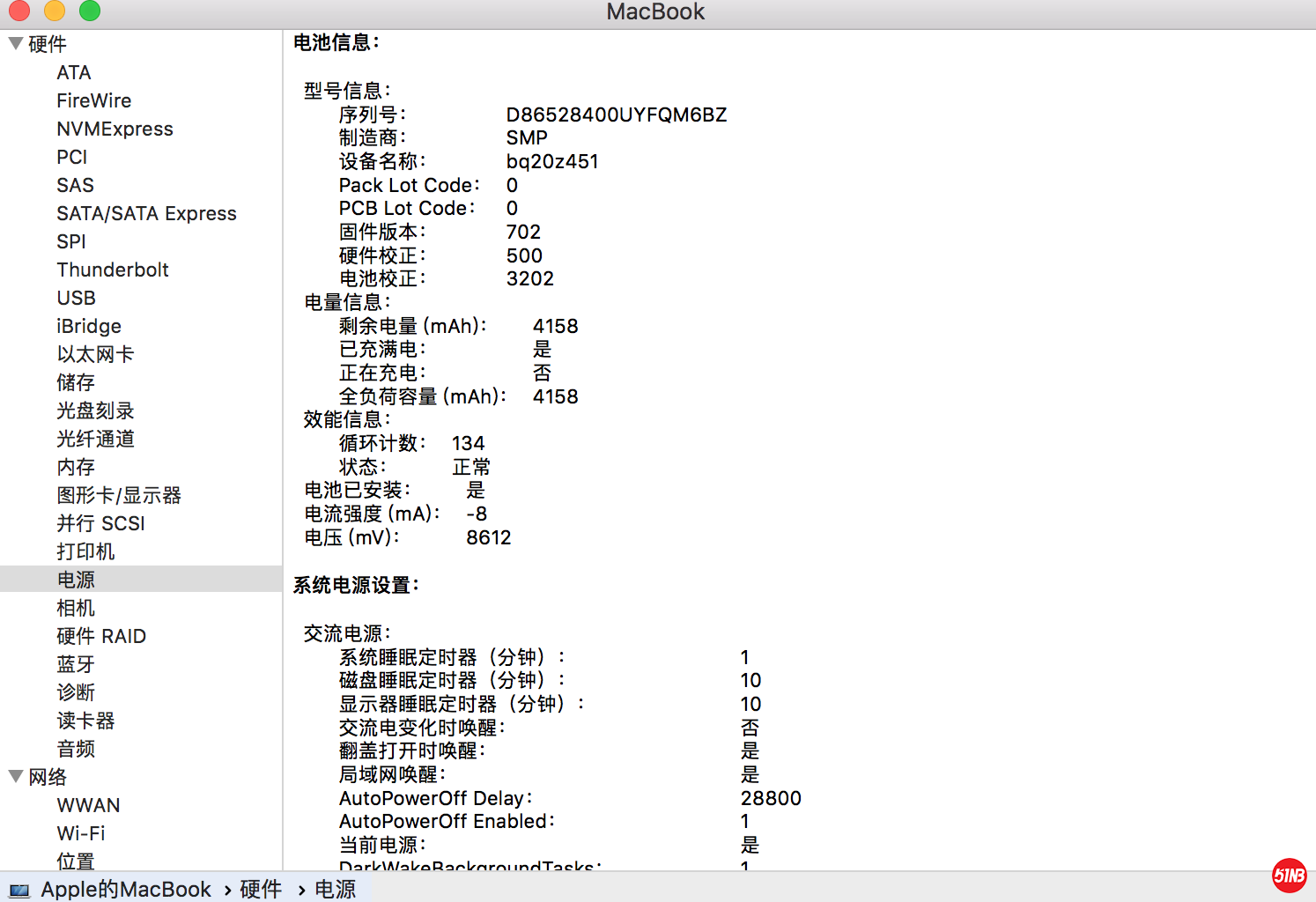Image resolution: width=1316 pixels, height=902 pixels.
Task: Select USB in the hardware list
Action: (77, 298)
